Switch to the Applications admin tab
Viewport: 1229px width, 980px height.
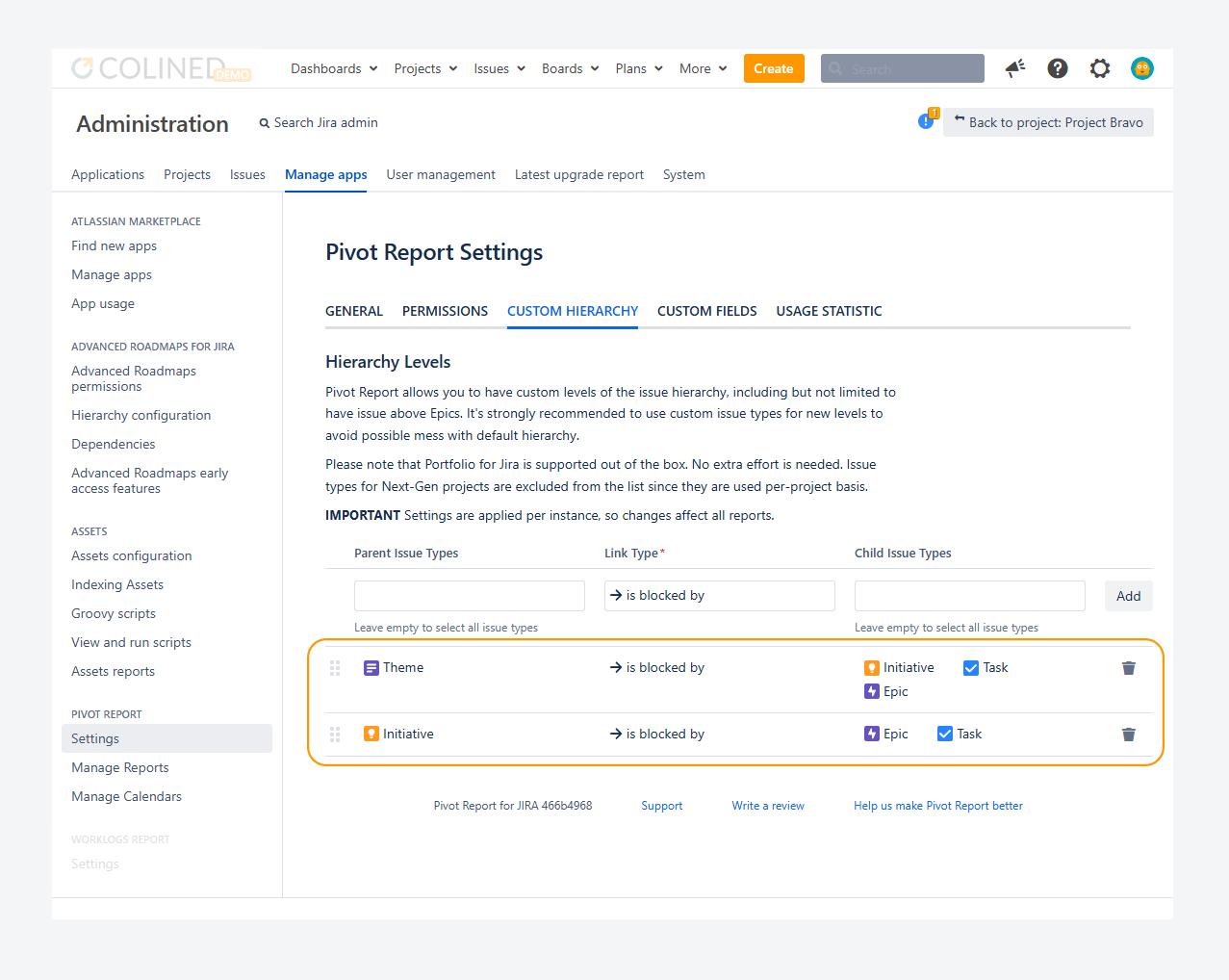pos(108,174)
